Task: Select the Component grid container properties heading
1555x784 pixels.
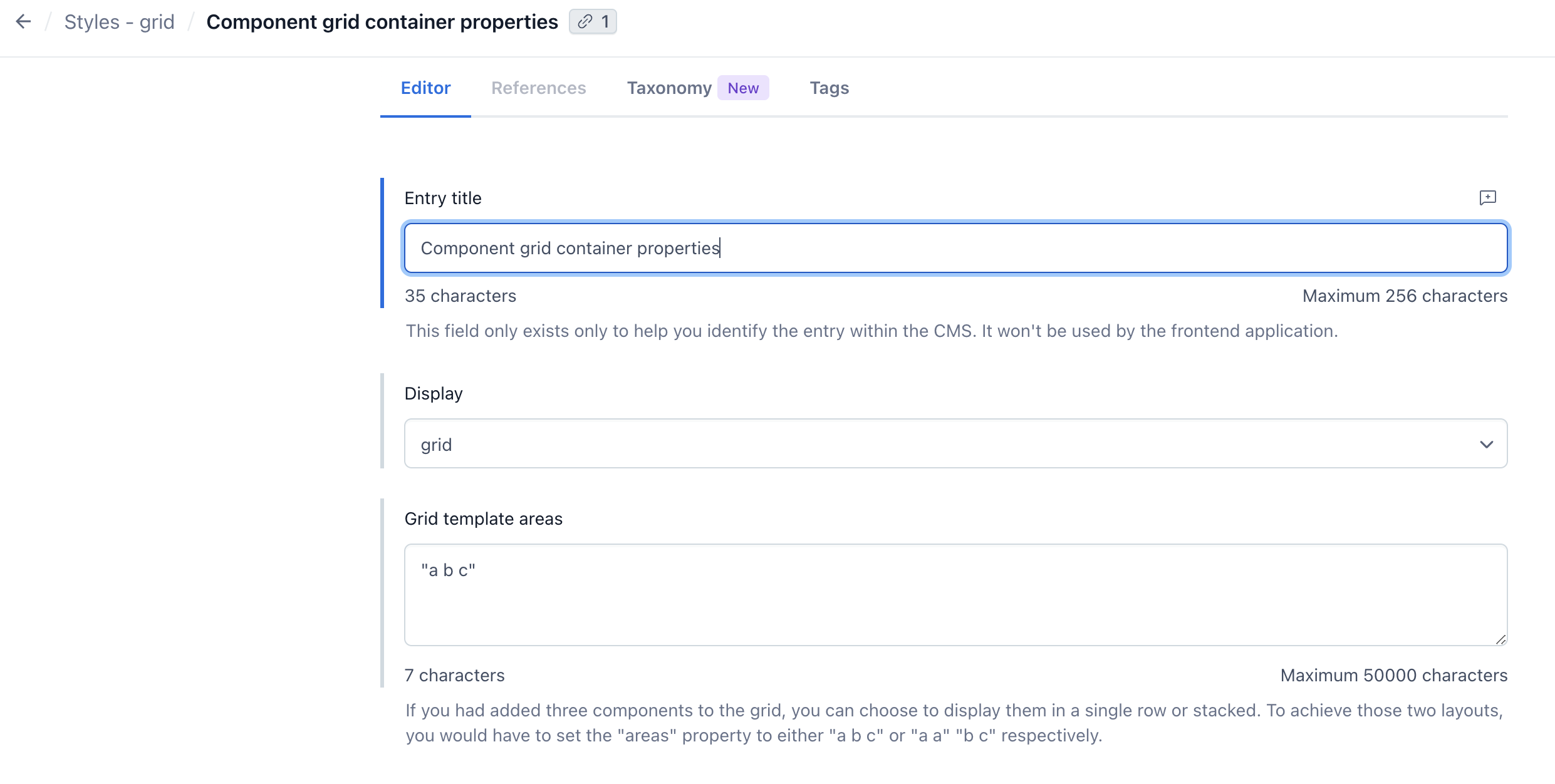Action: [x=382, y=22]
